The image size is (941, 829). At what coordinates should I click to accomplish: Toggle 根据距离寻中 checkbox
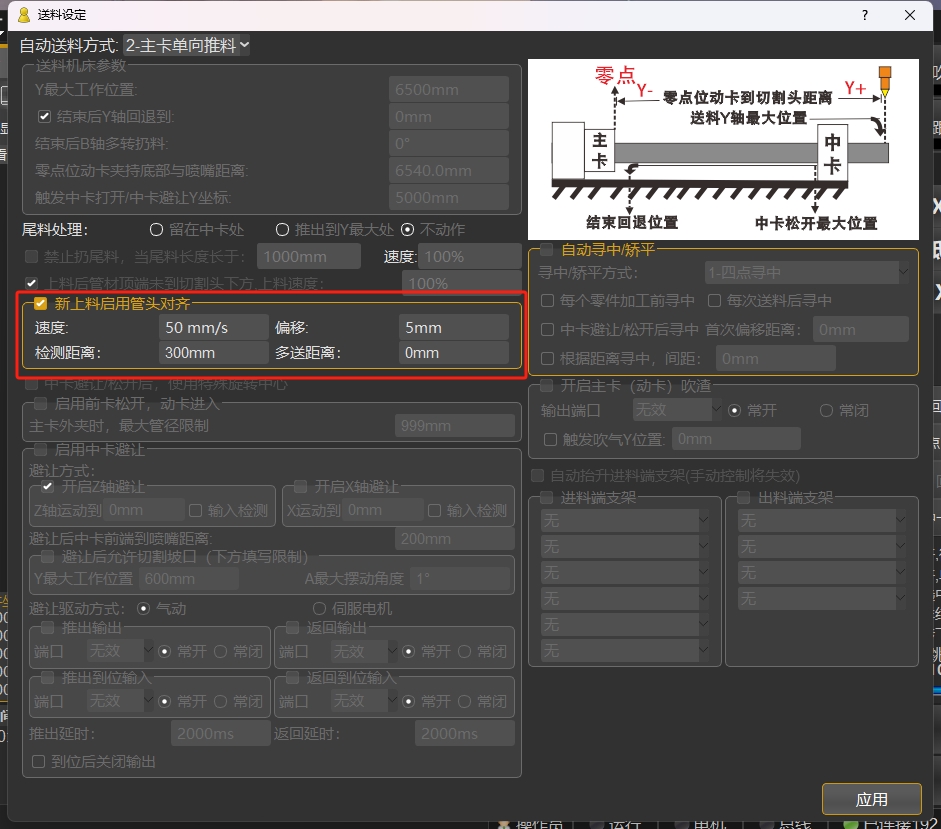point(547,358)
